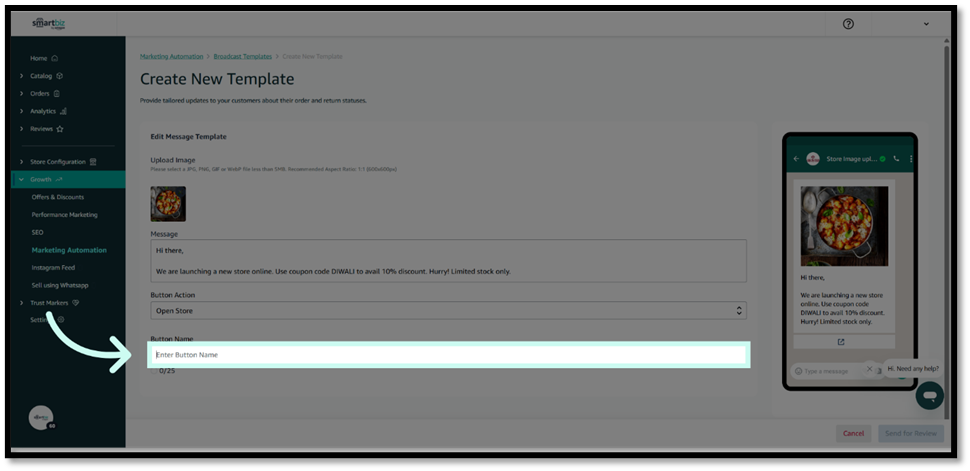Close the 'Need any help?' popup
The height and width of the screenshot is (471, 970).
coord(869,367)
